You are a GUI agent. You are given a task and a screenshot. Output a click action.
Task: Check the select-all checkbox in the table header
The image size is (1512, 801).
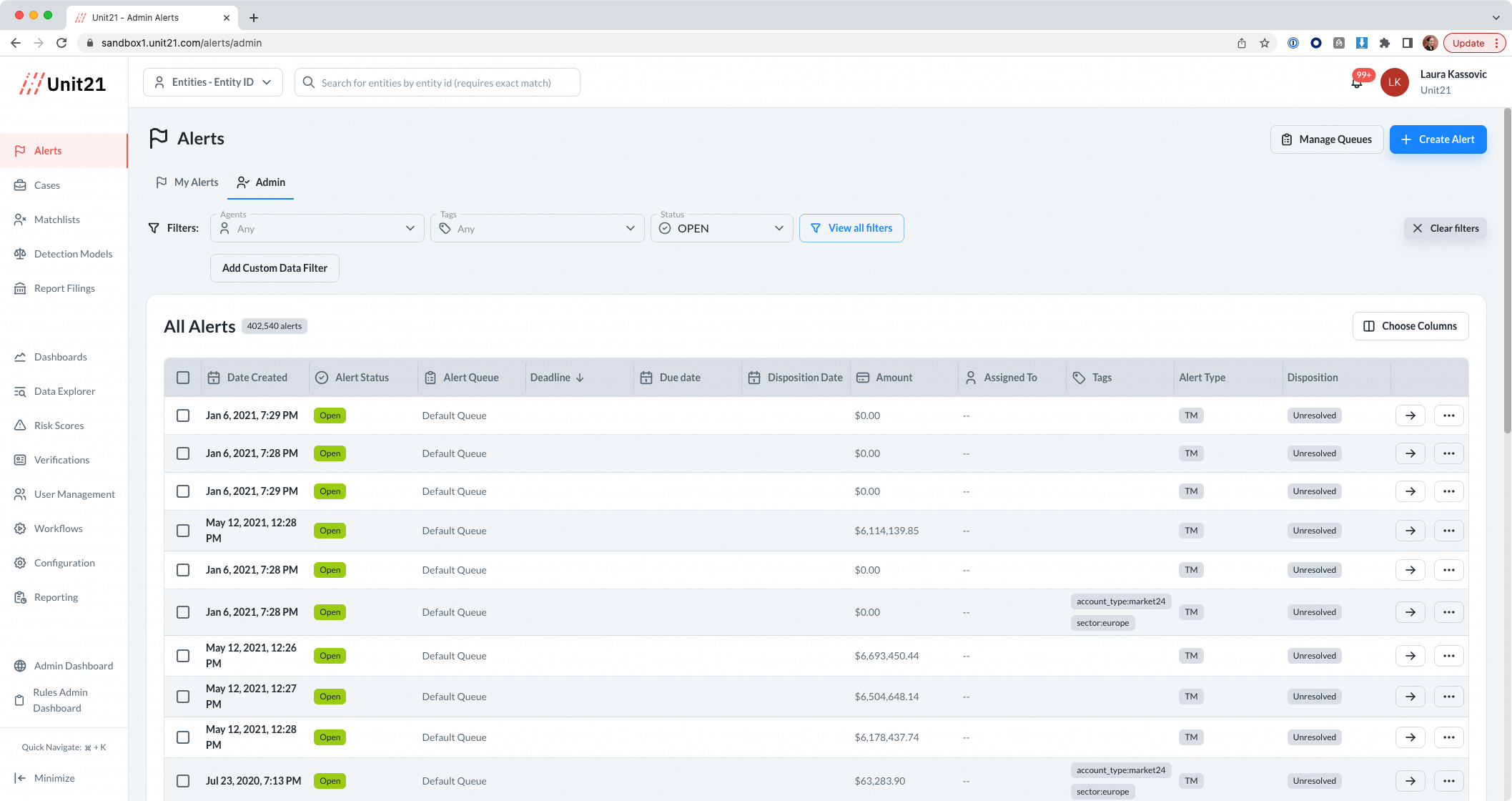[183, 377]
